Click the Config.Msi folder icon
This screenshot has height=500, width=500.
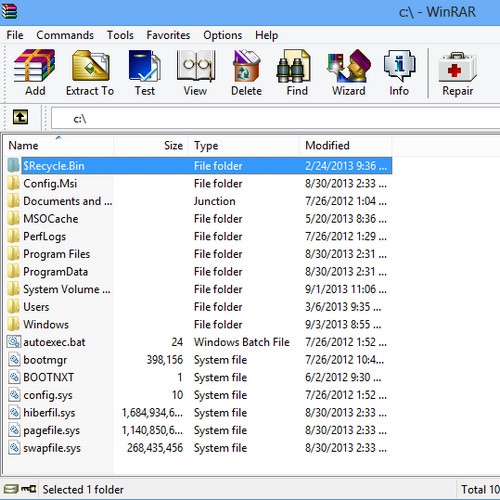pos(13,183)
